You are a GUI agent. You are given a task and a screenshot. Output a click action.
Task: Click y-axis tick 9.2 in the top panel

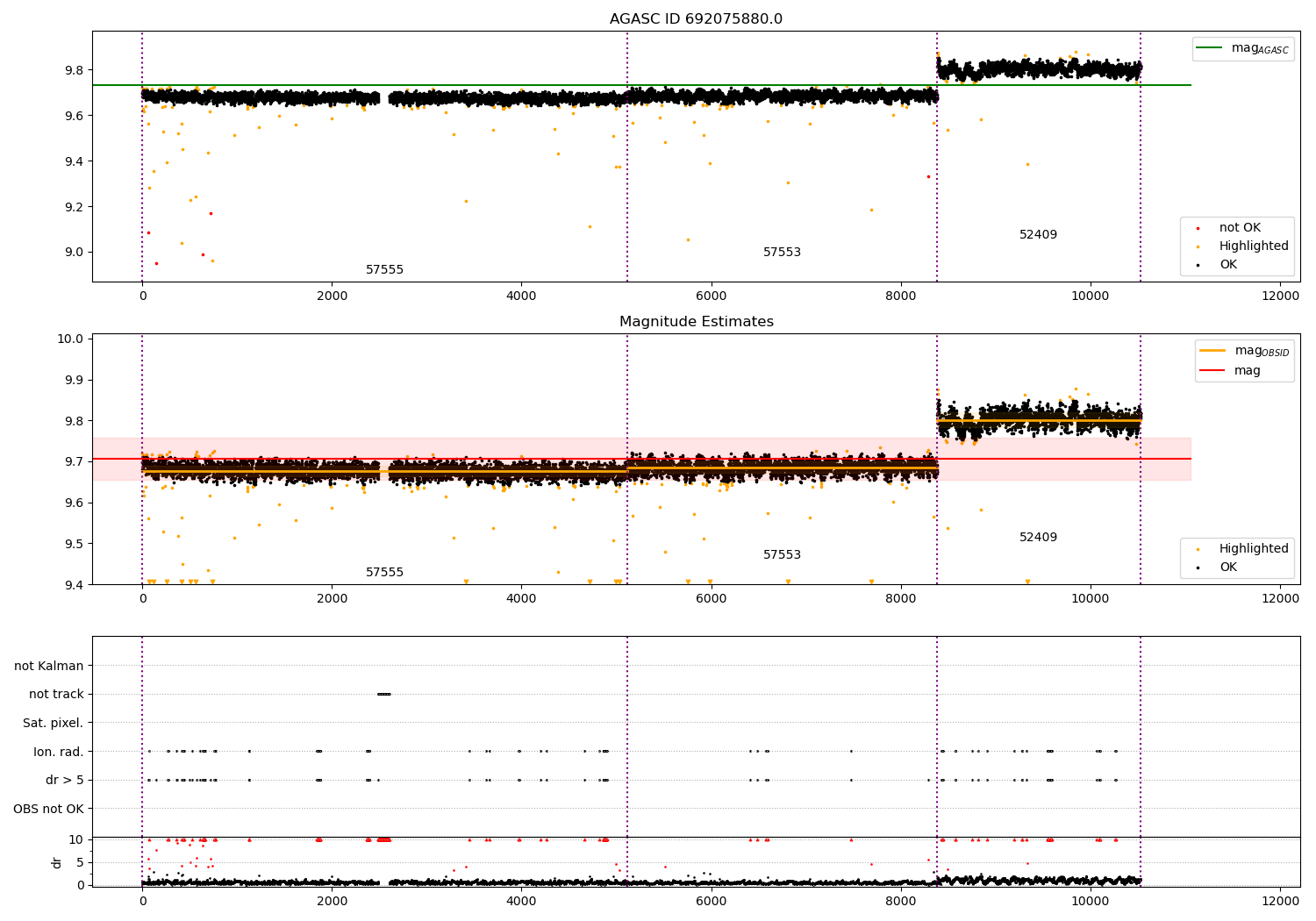point(75,207)
